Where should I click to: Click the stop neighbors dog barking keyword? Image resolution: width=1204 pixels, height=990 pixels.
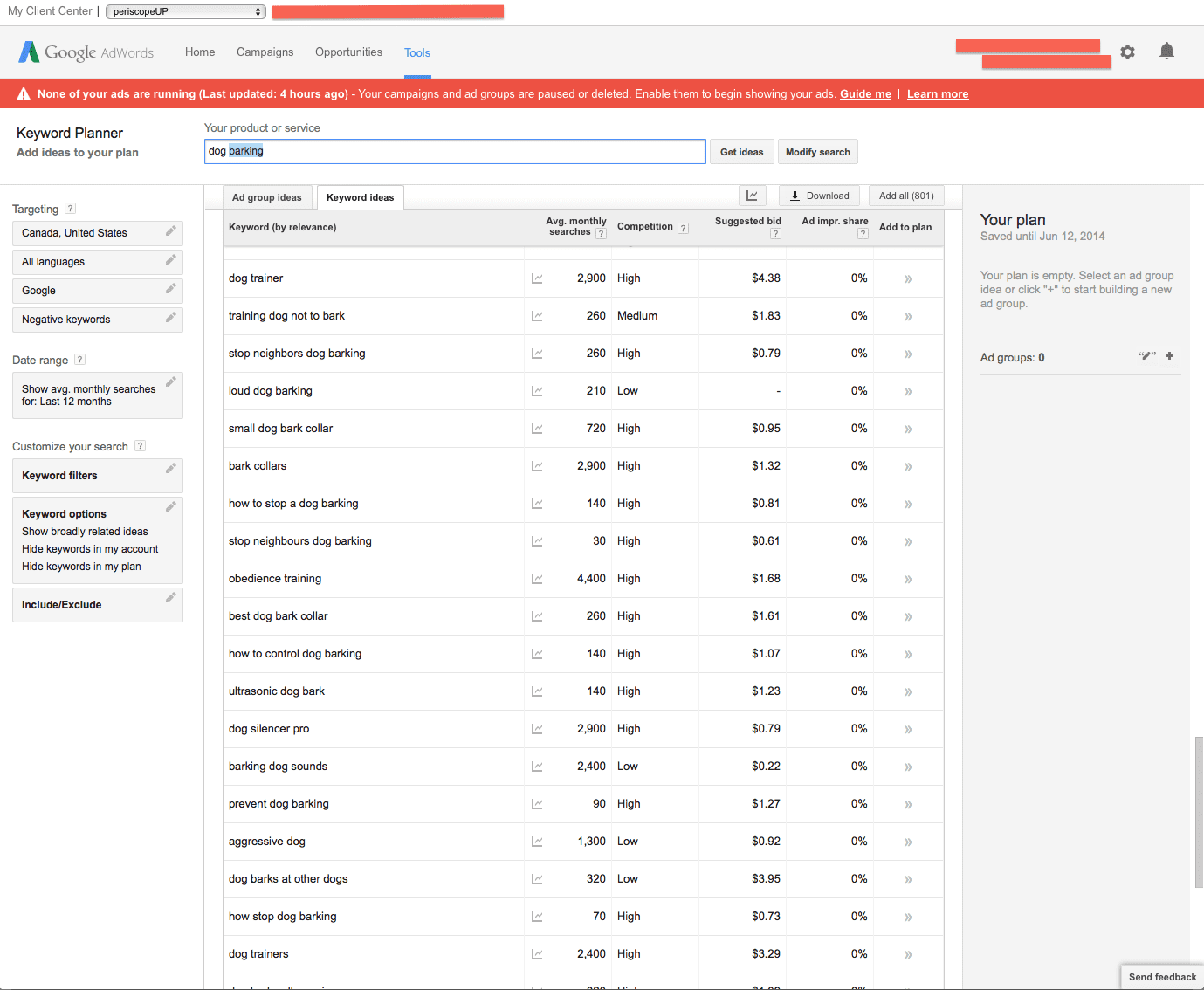297,354
